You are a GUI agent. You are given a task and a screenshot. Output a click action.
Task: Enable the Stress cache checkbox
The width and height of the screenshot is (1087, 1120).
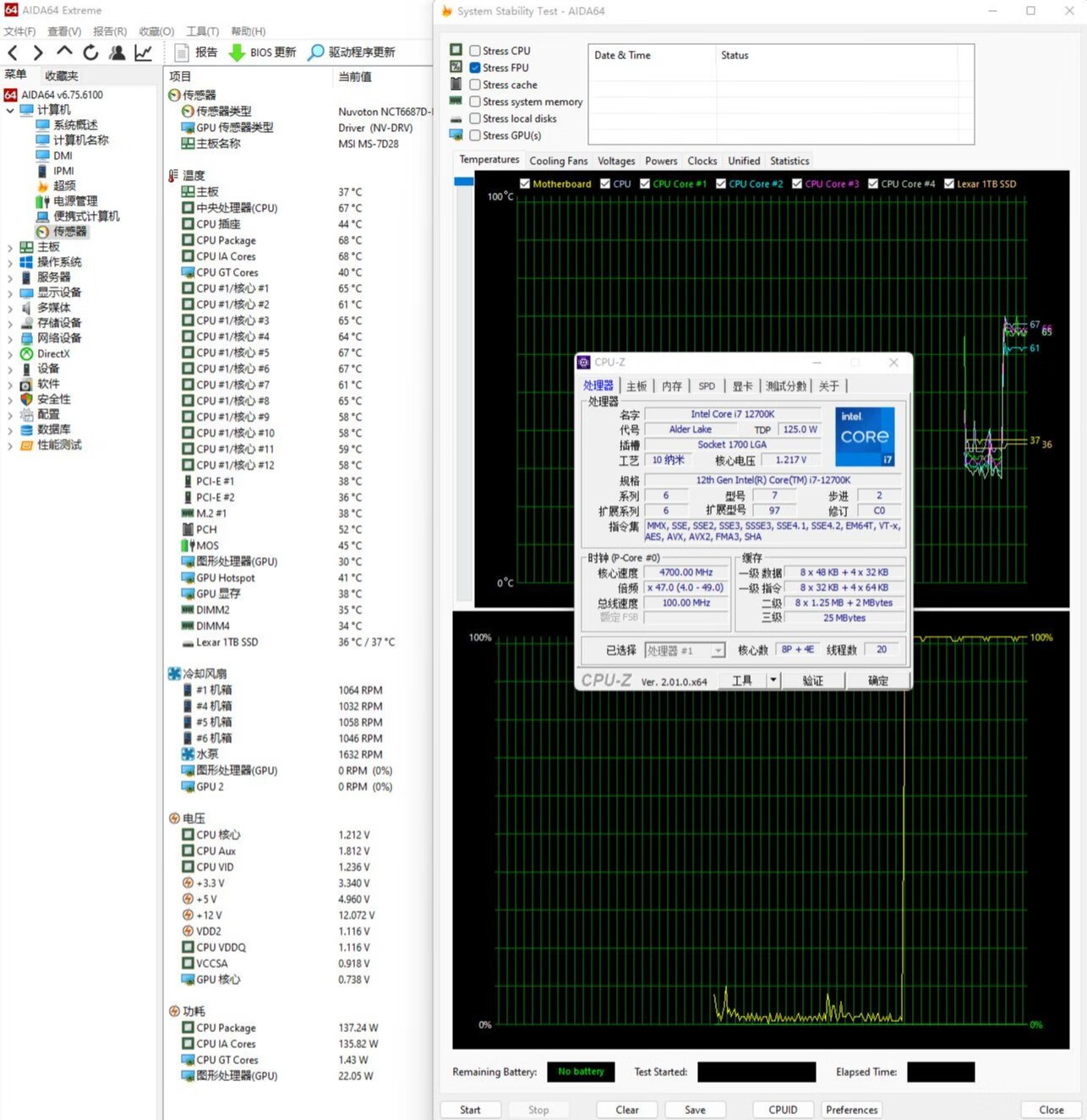pos(475,85)
